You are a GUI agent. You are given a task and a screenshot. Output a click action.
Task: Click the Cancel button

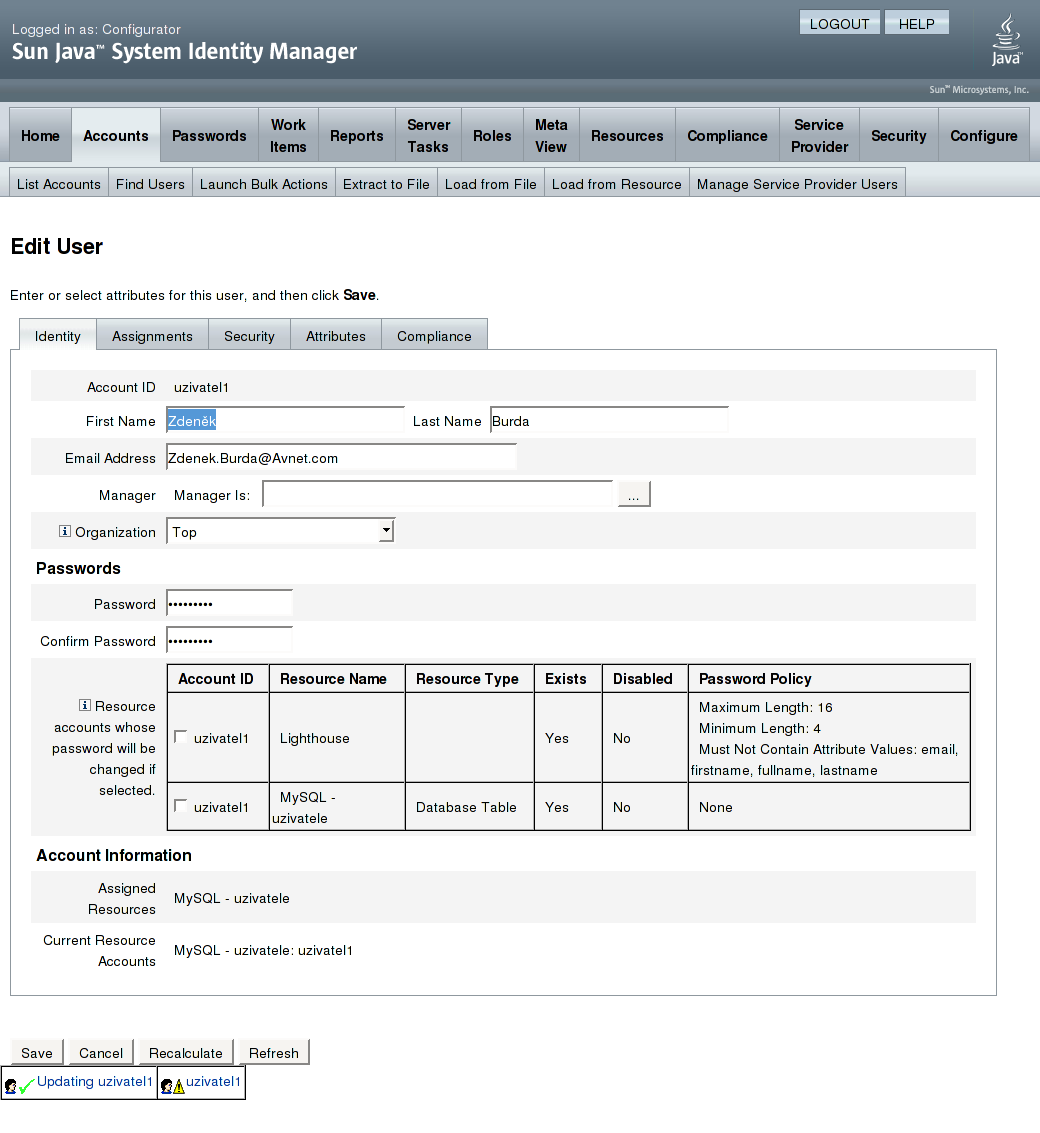point(101,1052)
